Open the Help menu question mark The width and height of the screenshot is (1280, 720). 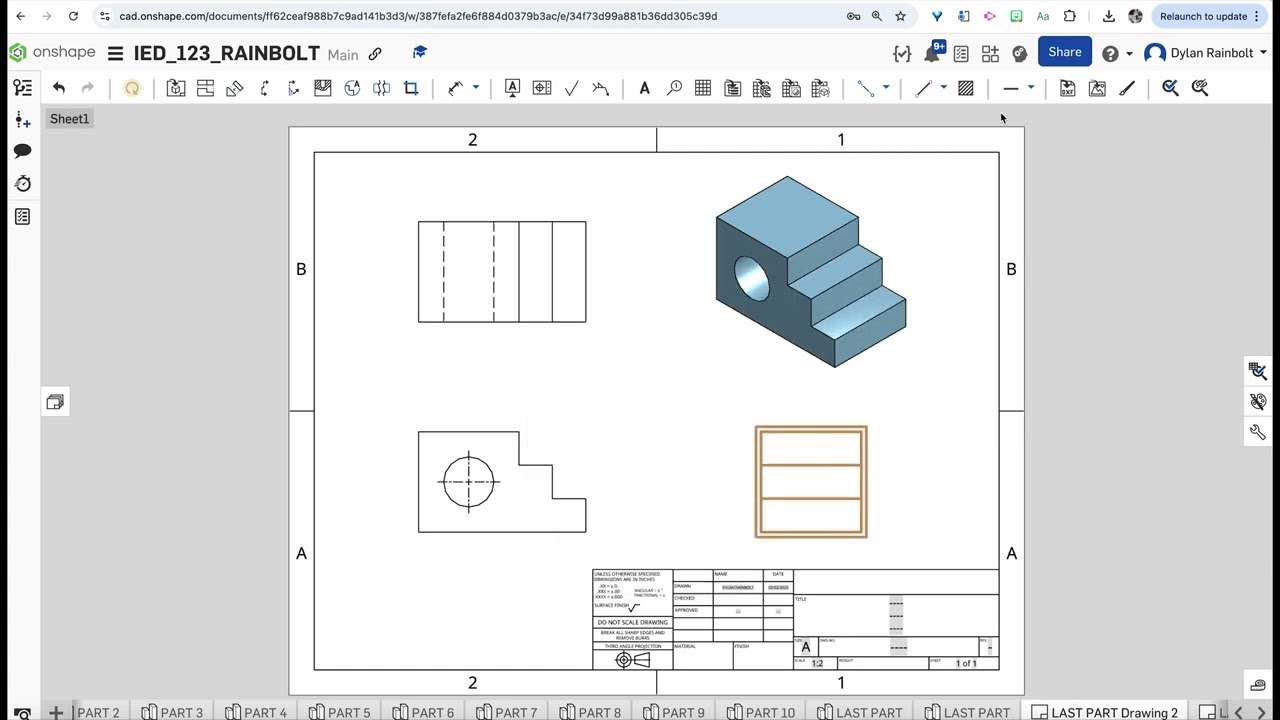(1110, 53)
